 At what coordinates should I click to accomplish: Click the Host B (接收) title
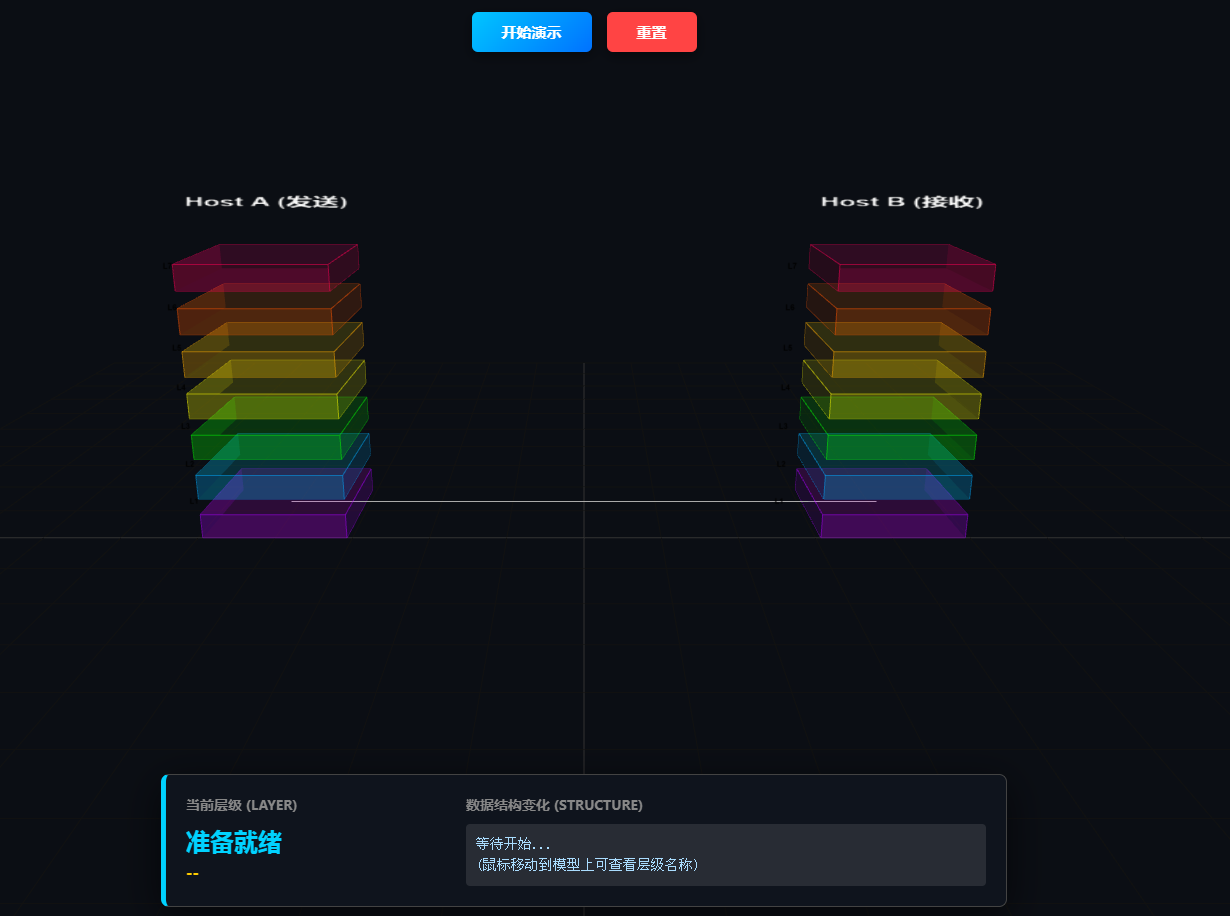click(902, 201)
